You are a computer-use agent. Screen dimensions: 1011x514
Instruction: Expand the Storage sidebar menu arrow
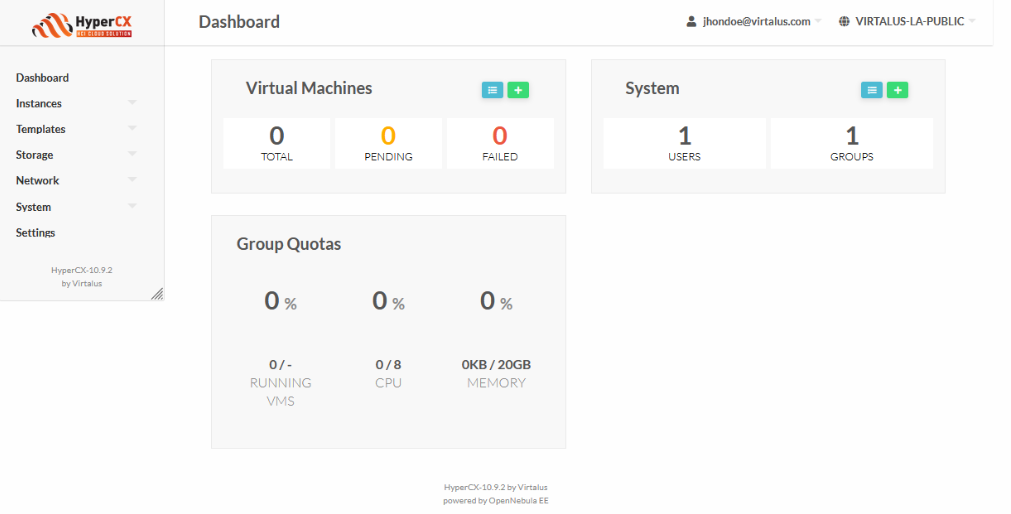coord(132,155)
